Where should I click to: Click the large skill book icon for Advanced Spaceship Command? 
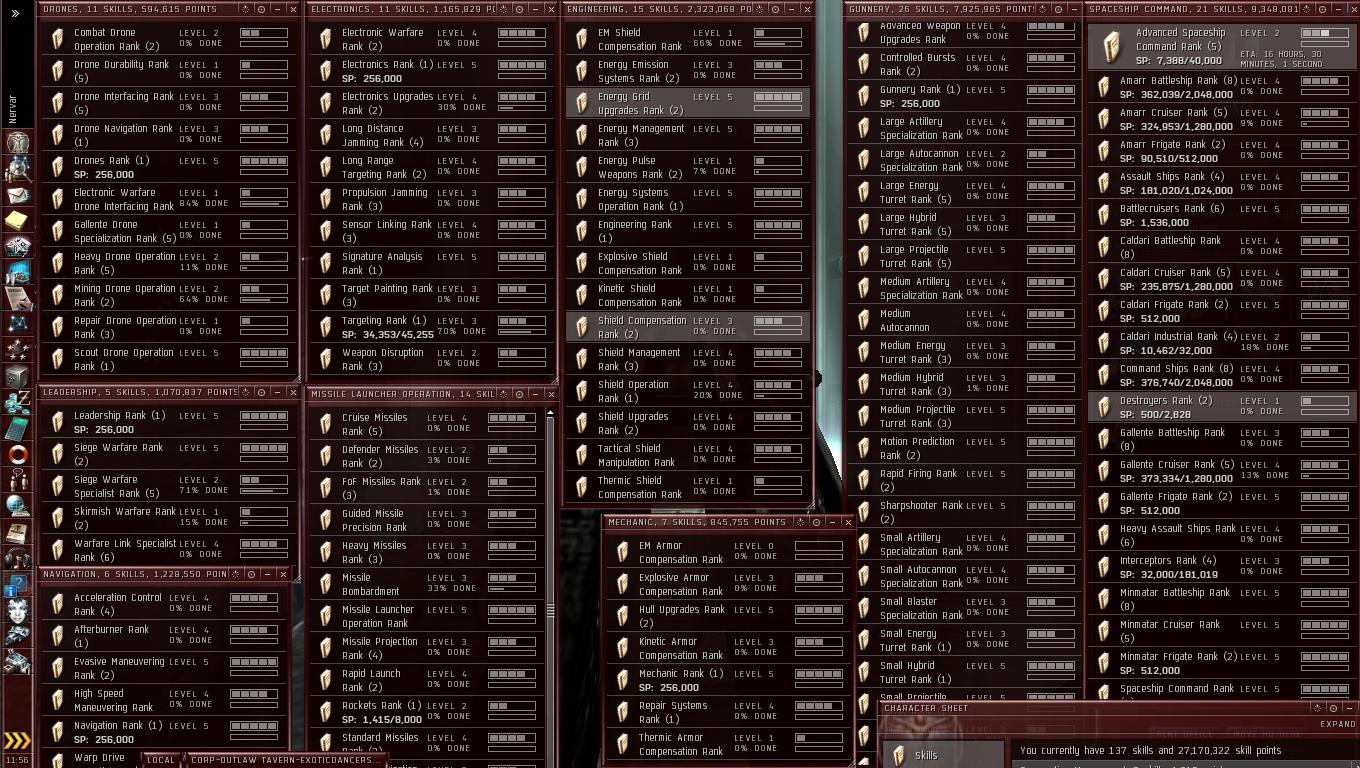pyautogui.click(x=1110, y=46)
